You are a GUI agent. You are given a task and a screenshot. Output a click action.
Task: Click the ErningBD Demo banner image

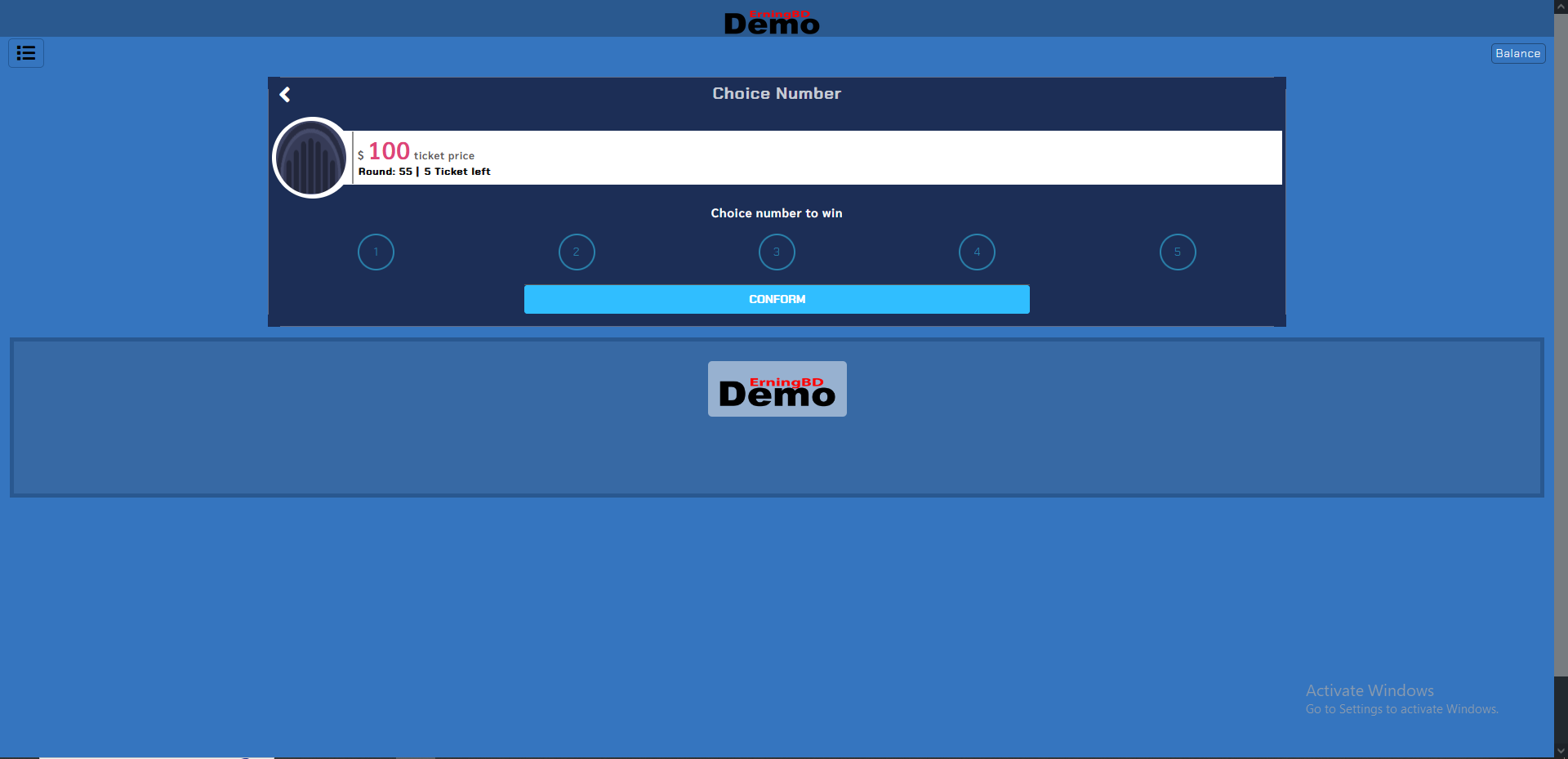(777, 389)
